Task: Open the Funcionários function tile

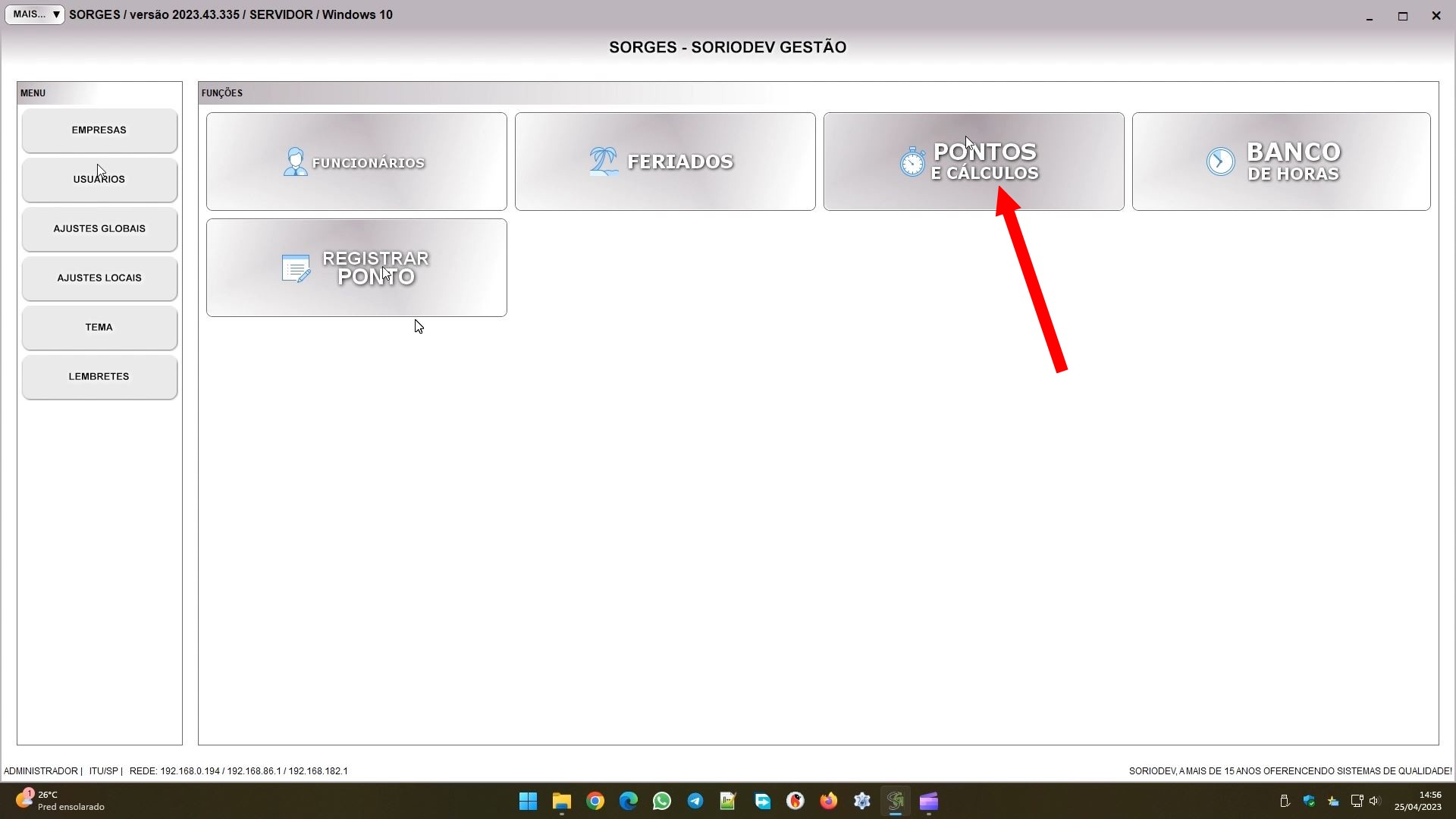Action: click(x=356, y=162)
